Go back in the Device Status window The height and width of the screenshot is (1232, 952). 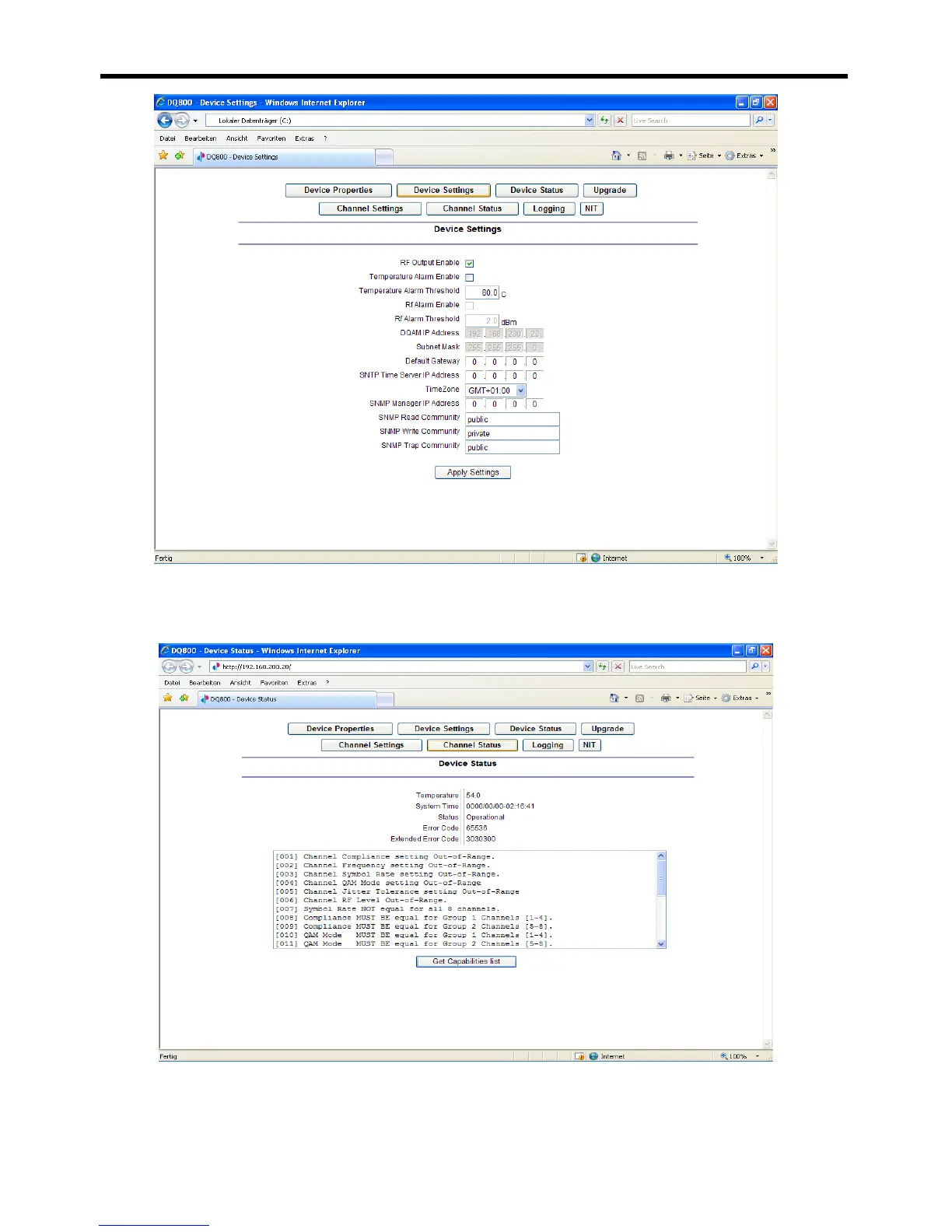click(169, 667)
